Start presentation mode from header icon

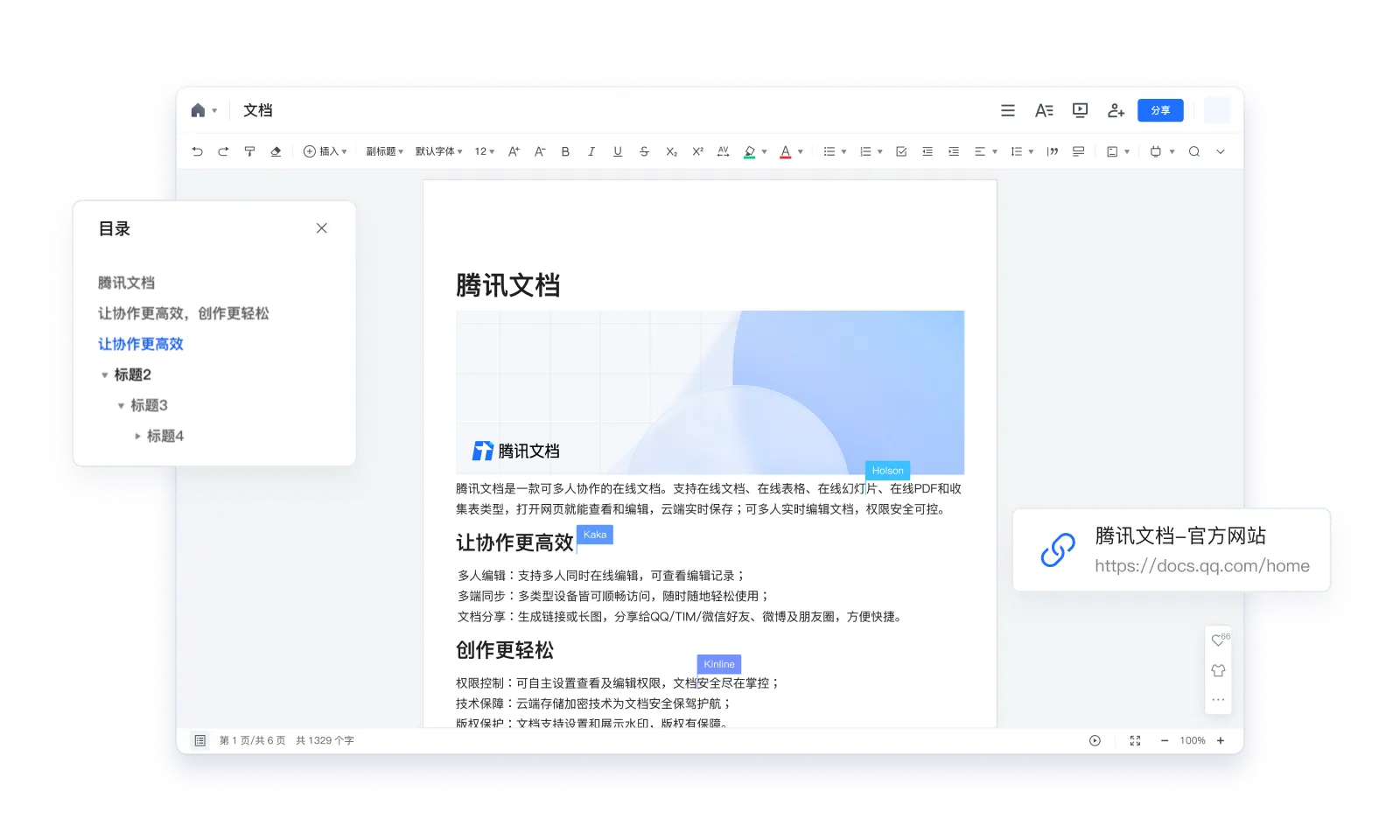click(x=1081, y=110)
